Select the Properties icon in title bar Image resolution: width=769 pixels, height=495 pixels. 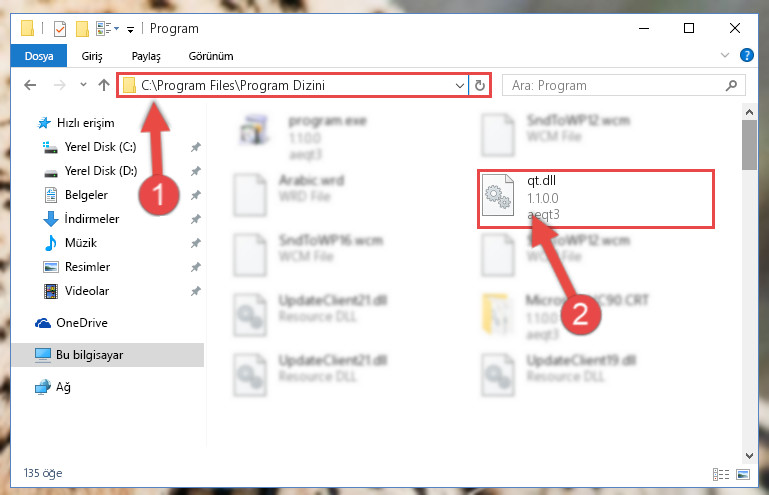coord(60,29)
